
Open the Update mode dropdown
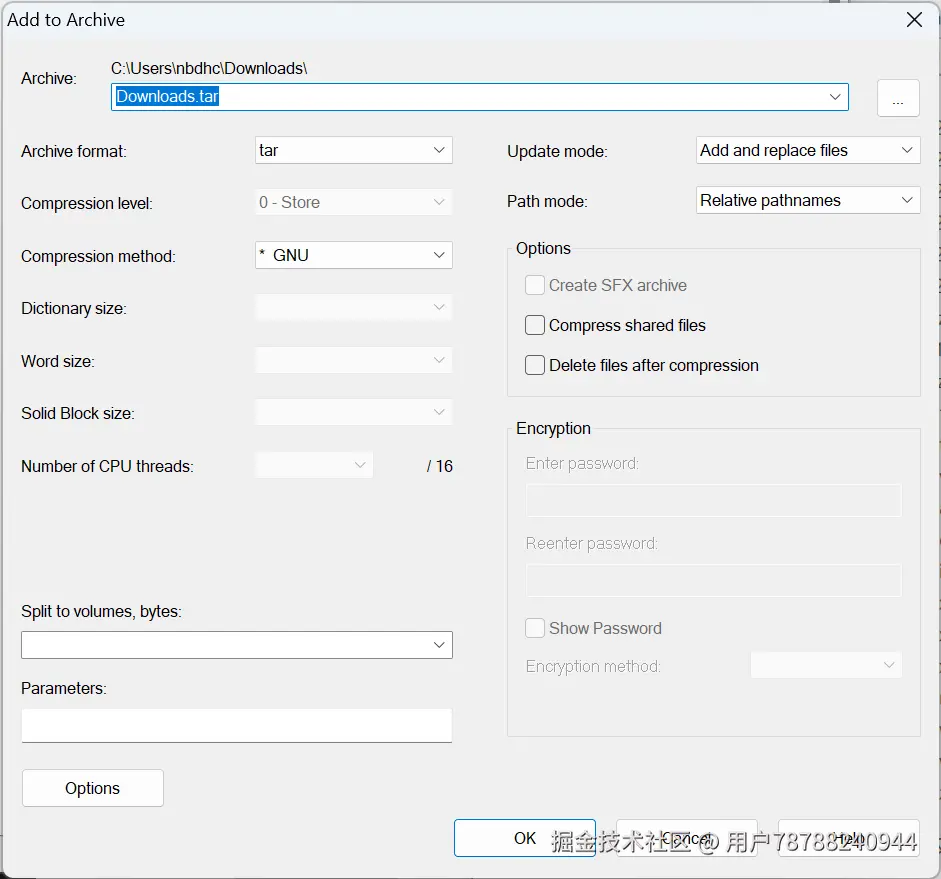(808, 150)
